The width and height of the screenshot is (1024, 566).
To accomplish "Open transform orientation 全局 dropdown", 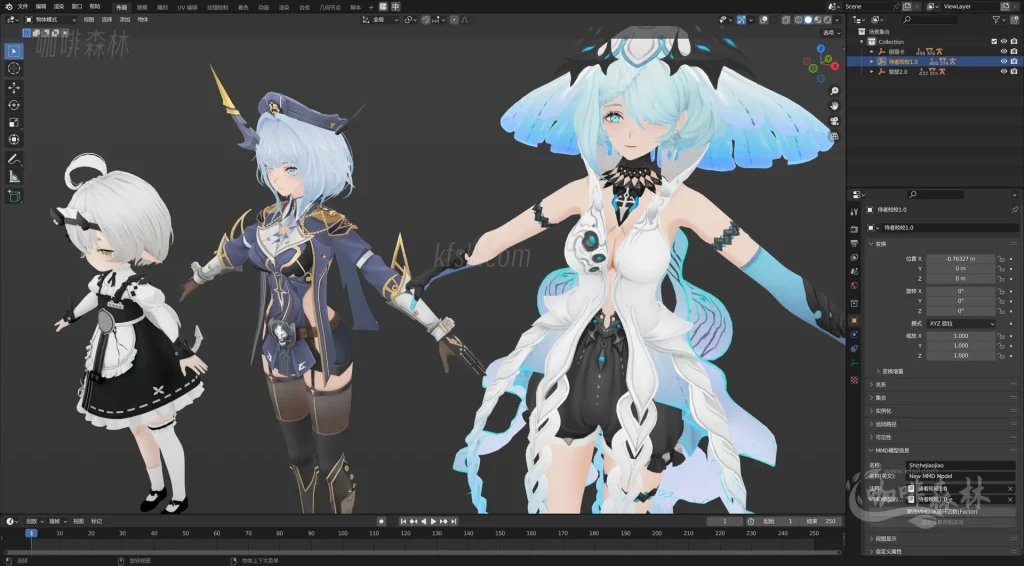I will point(380,20).
